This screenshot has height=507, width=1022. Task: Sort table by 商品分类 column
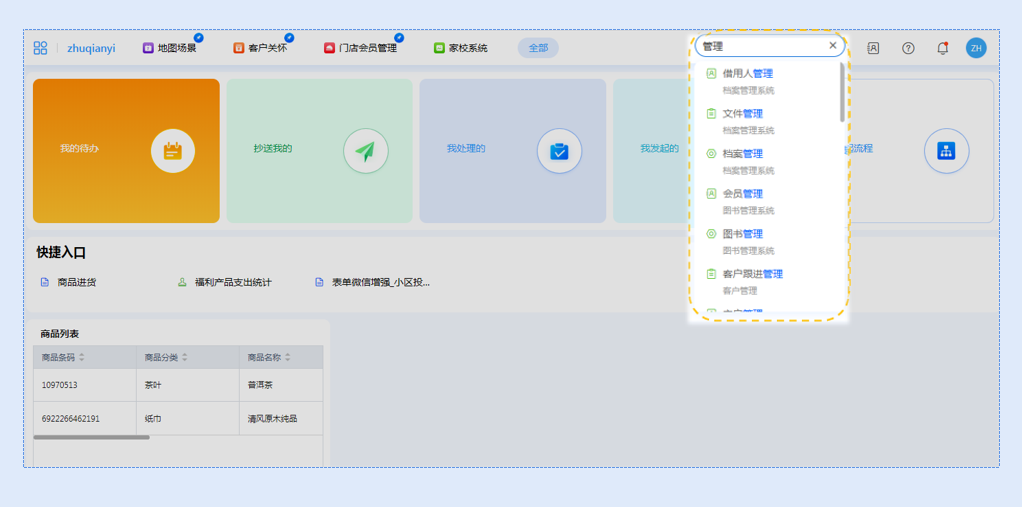185,357
